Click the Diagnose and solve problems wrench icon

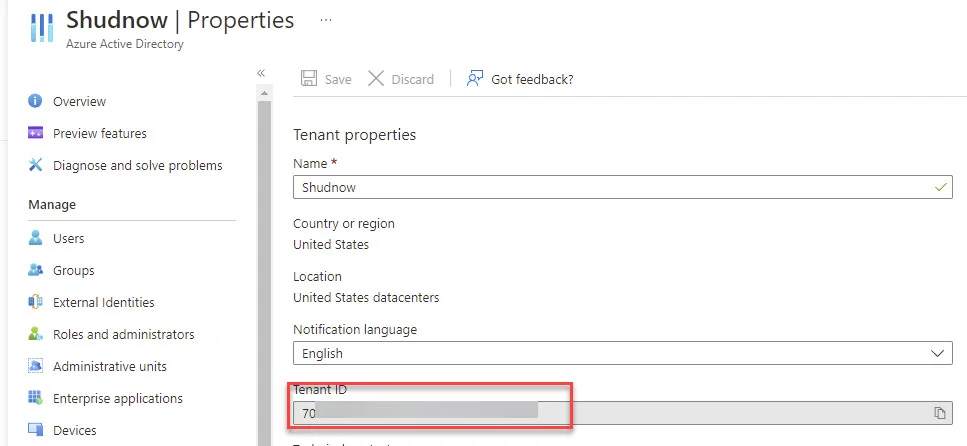35,165
